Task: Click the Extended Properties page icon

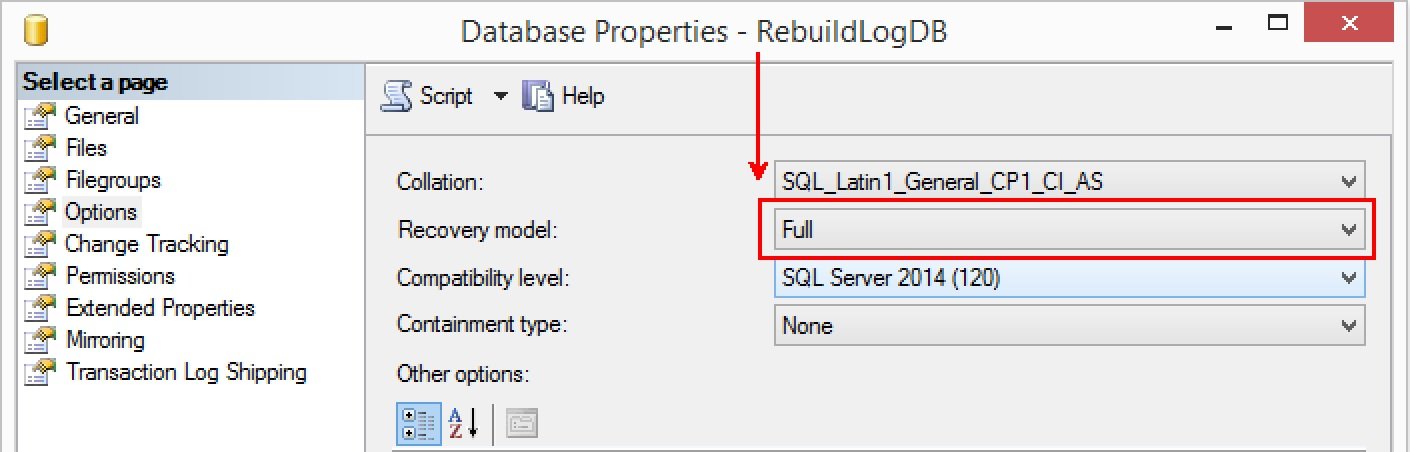Action: point(40,309)
